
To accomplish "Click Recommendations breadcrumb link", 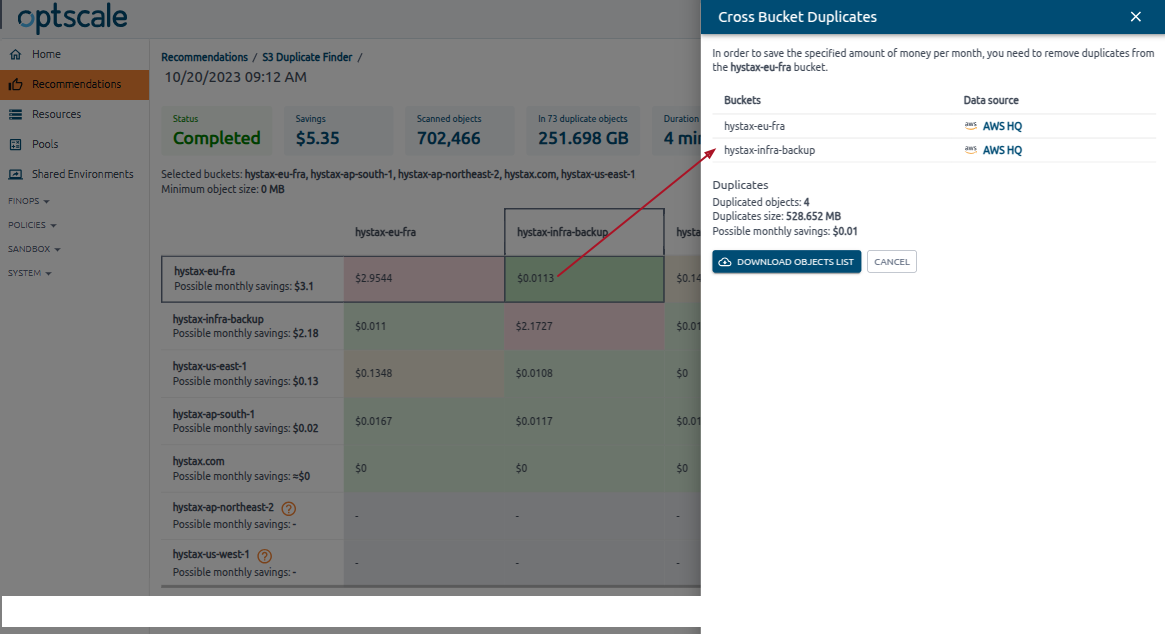I will point(204,57).
